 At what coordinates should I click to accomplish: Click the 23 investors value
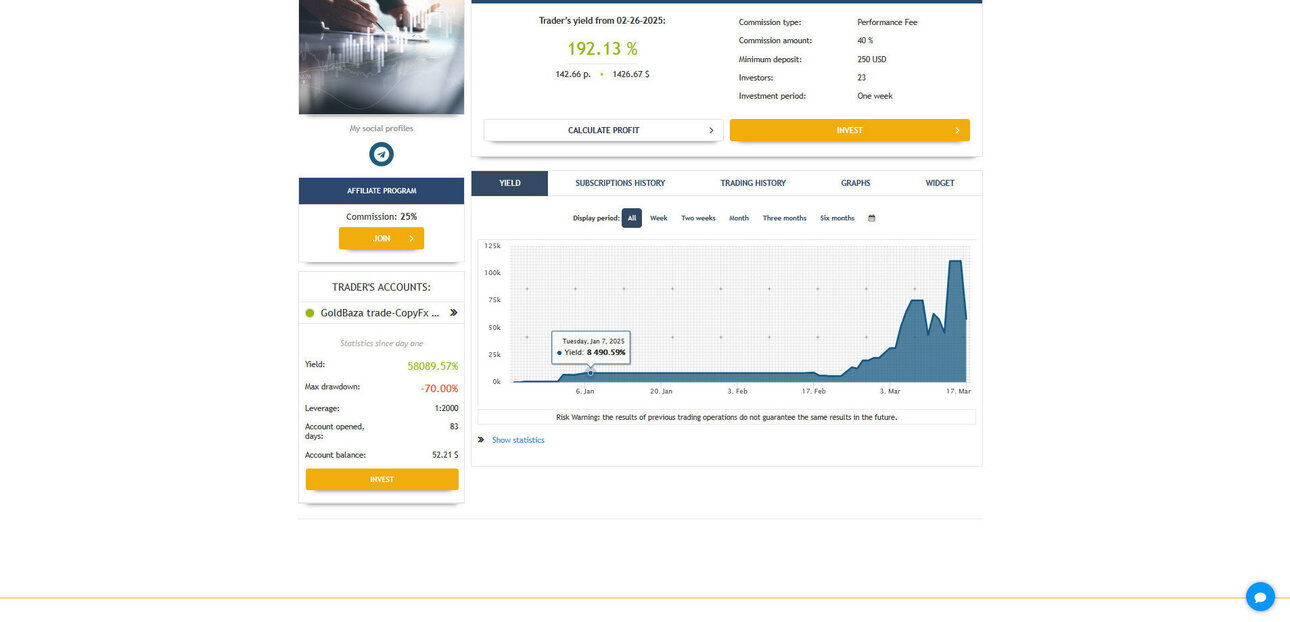coord(862,77)
